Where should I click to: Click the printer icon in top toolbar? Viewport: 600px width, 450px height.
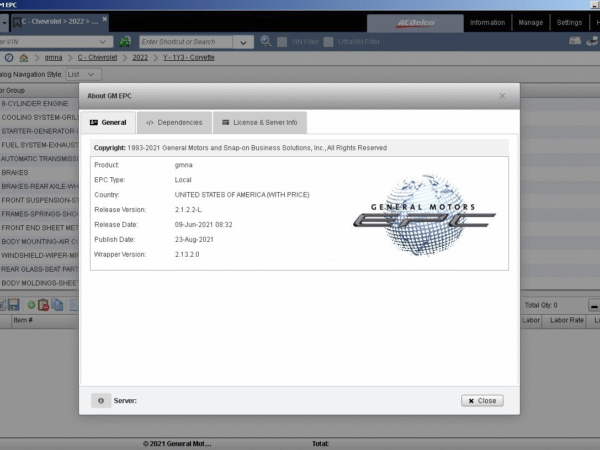pyautogui.click(x=593, y=41)
